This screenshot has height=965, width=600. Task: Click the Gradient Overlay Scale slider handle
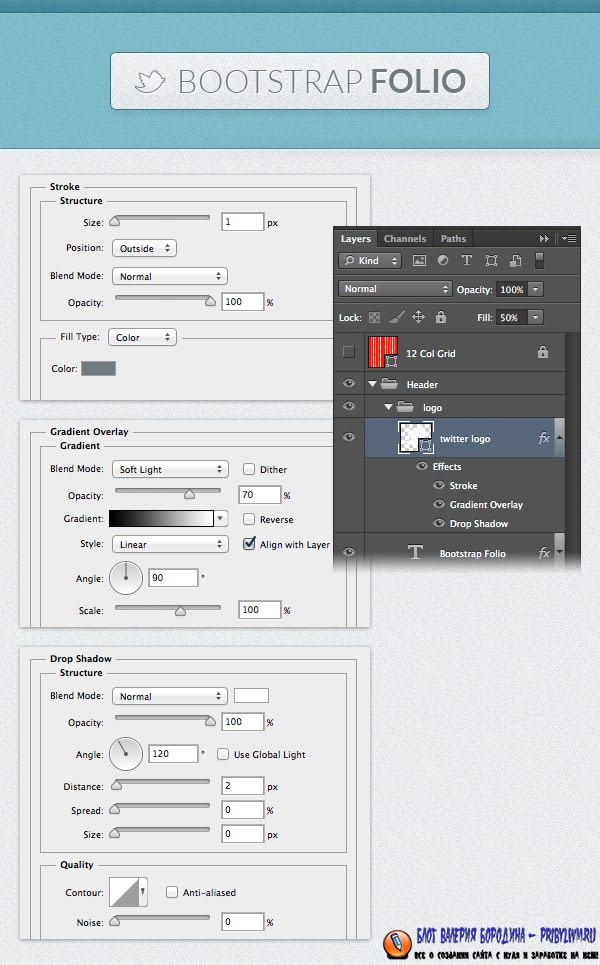[180, 611]
